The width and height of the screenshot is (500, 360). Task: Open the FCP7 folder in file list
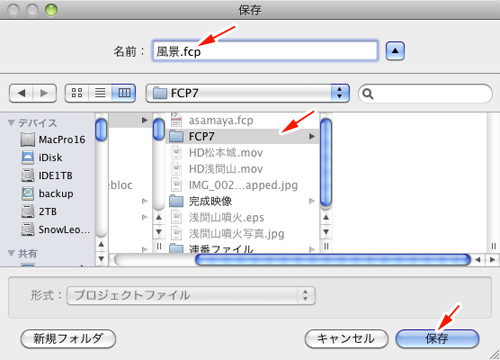click(x=242, y=136)
